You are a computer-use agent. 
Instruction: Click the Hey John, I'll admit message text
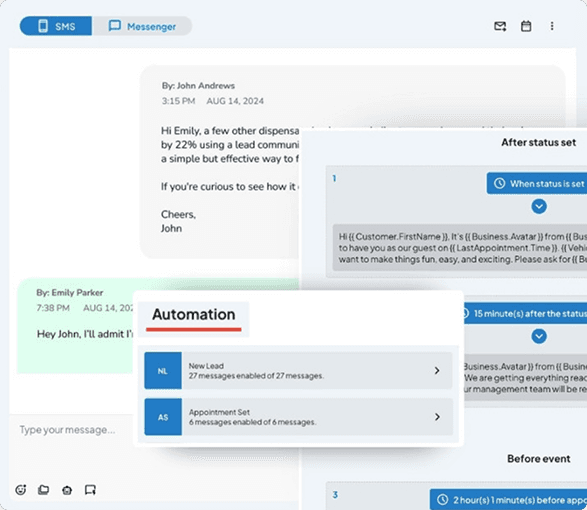tap(85, 334)
